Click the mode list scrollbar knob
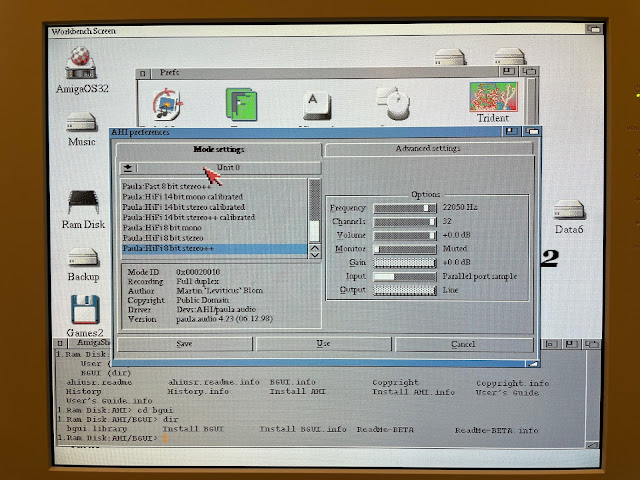The height and width of the screenshot is (480, 640). (x=314, y=231)
